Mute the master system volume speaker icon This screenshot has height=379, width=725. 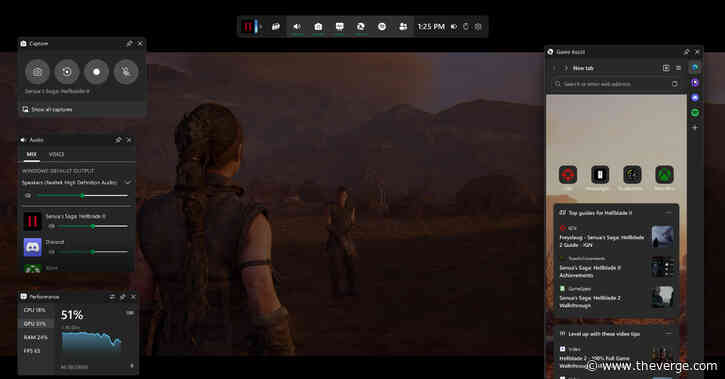point(28,196)
